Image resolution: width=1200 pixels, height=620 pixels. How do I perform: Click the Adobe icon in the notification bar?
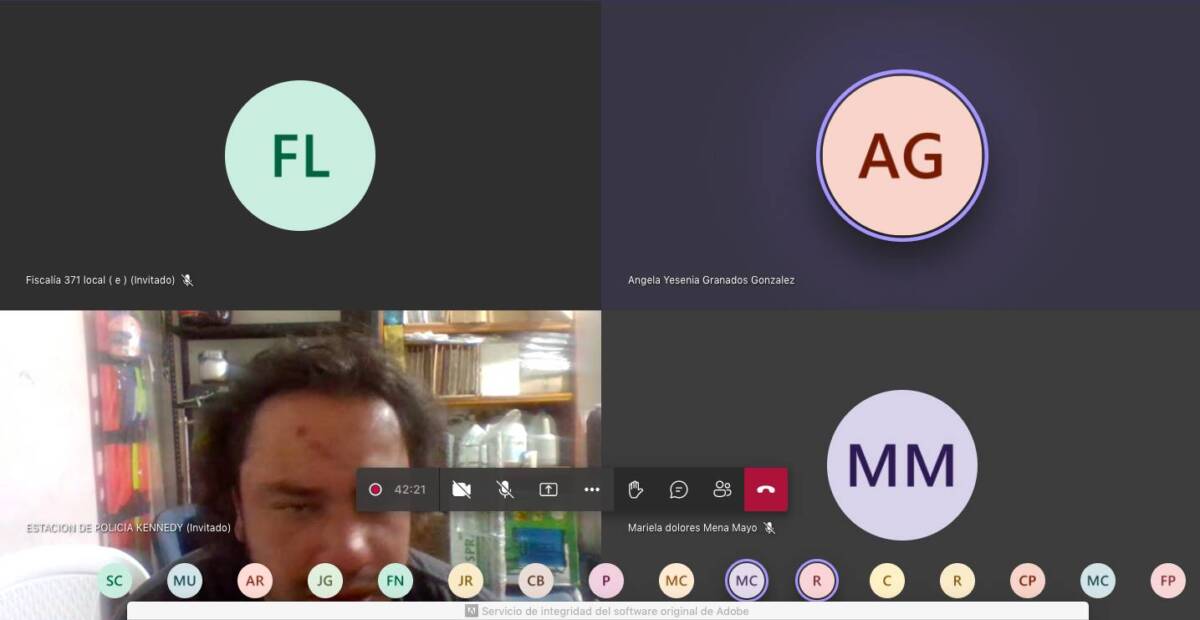pos(471,611)
